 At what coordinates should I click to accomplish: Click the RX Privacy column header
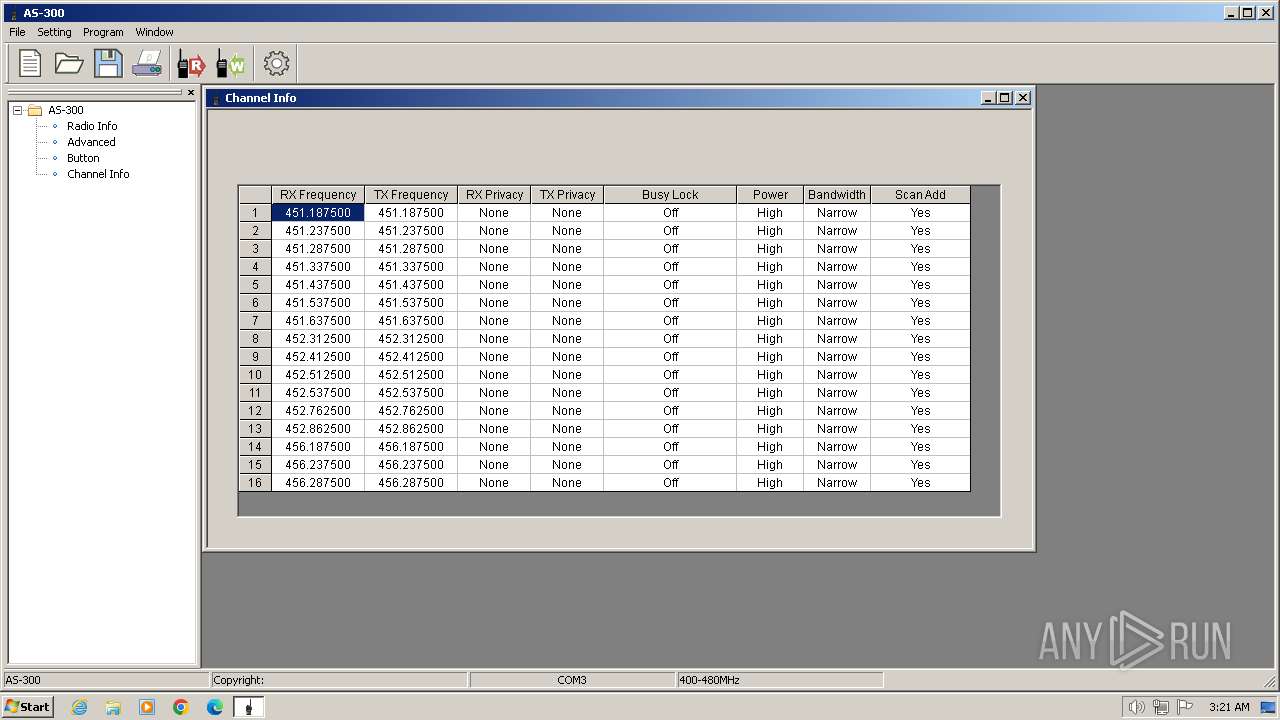(494, 195)
